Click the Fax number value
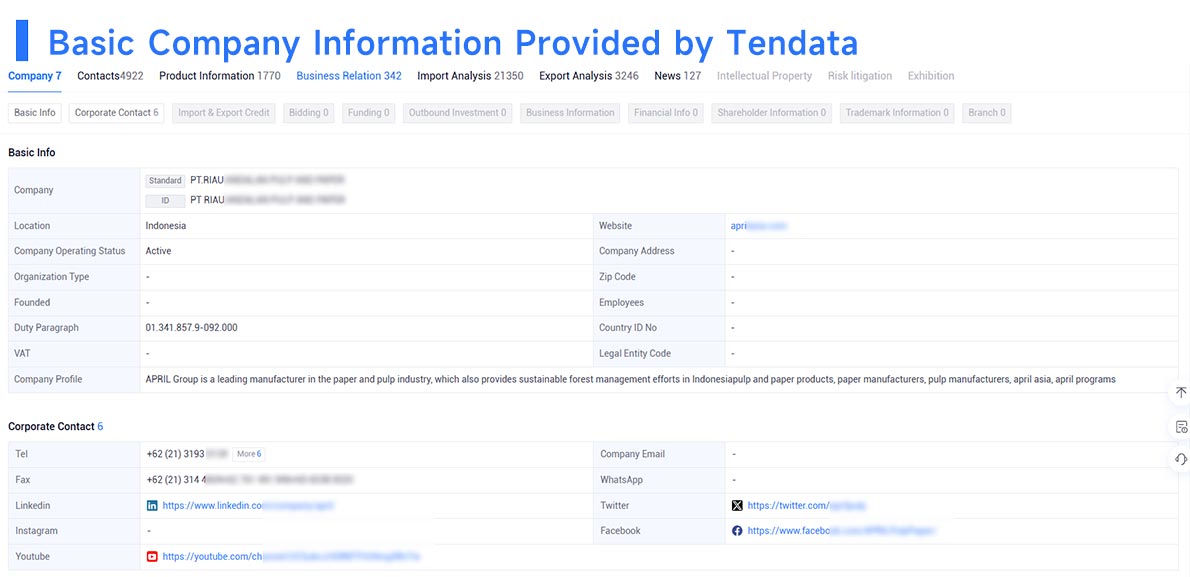 [x=250, y=480]
